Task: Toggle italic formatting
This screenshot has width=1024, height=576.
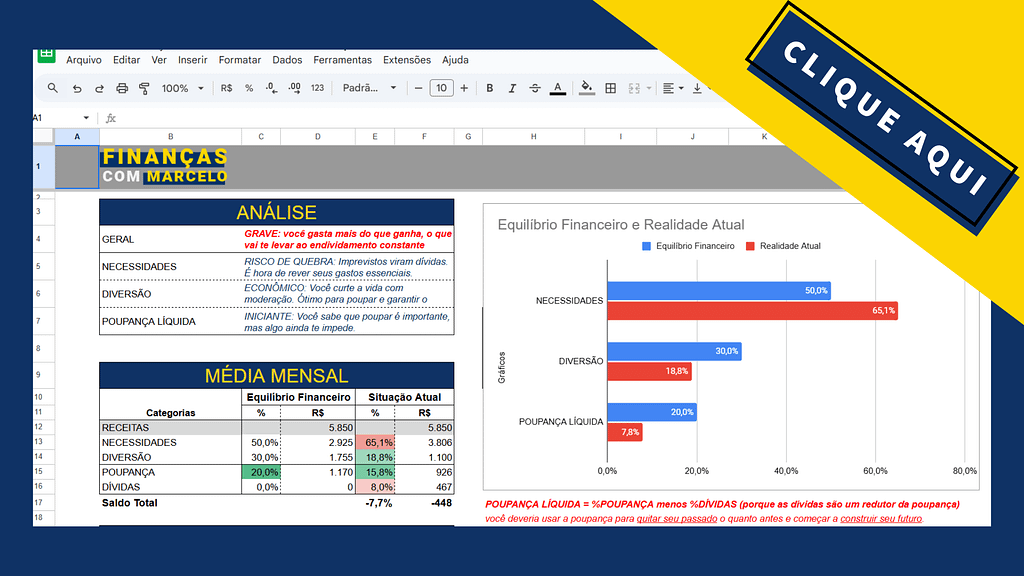Action: click(x=512, y=88)
